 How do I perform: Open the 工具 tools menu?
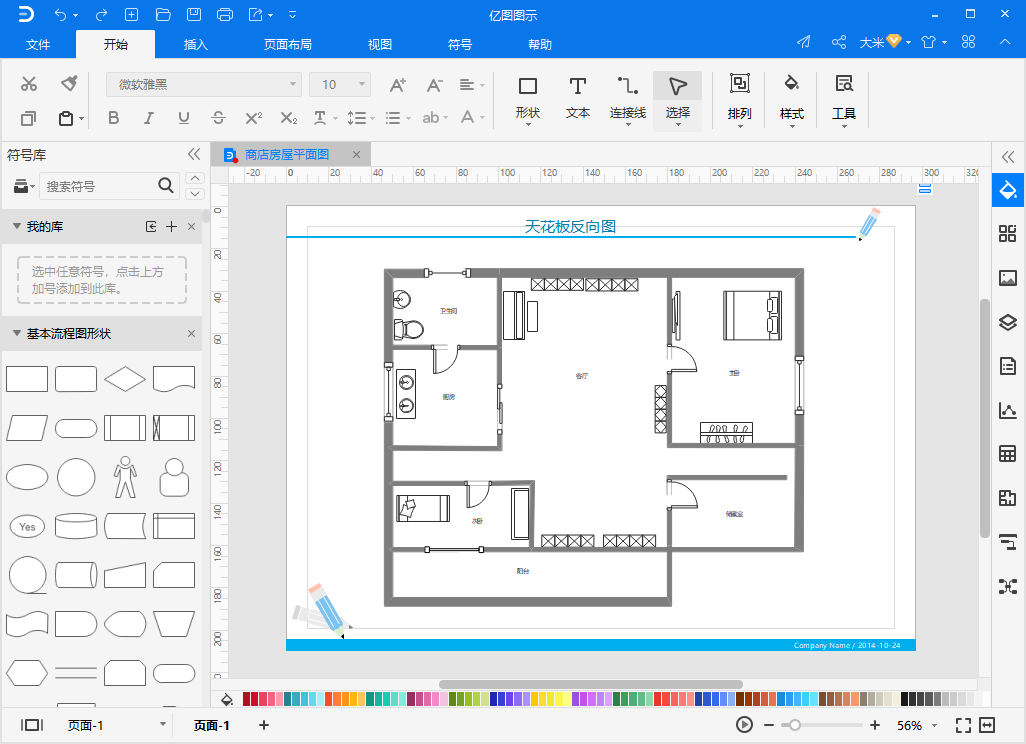pos(843,99)
